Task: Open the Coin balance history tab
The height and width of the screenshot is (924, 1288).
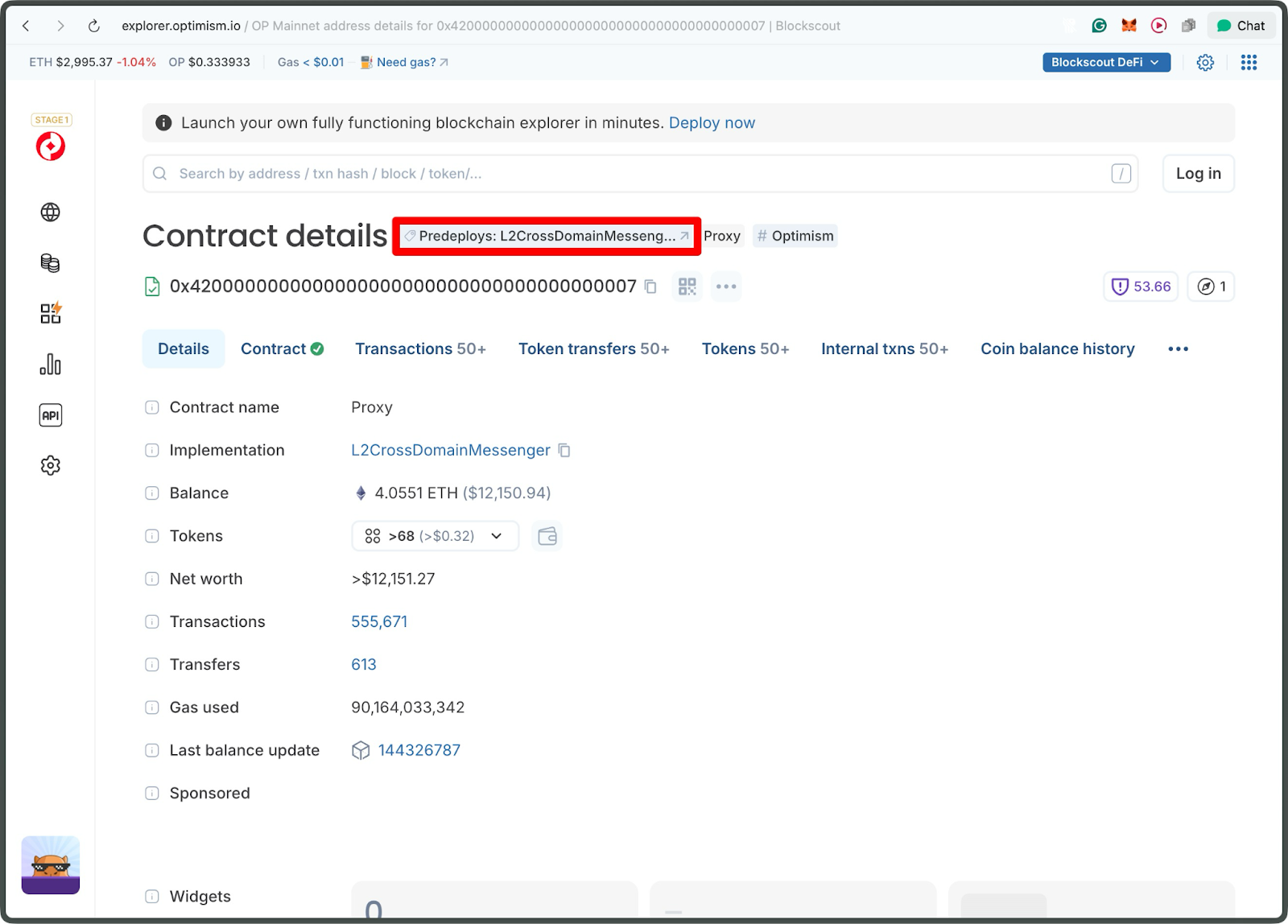Action: pos(1057,349)
